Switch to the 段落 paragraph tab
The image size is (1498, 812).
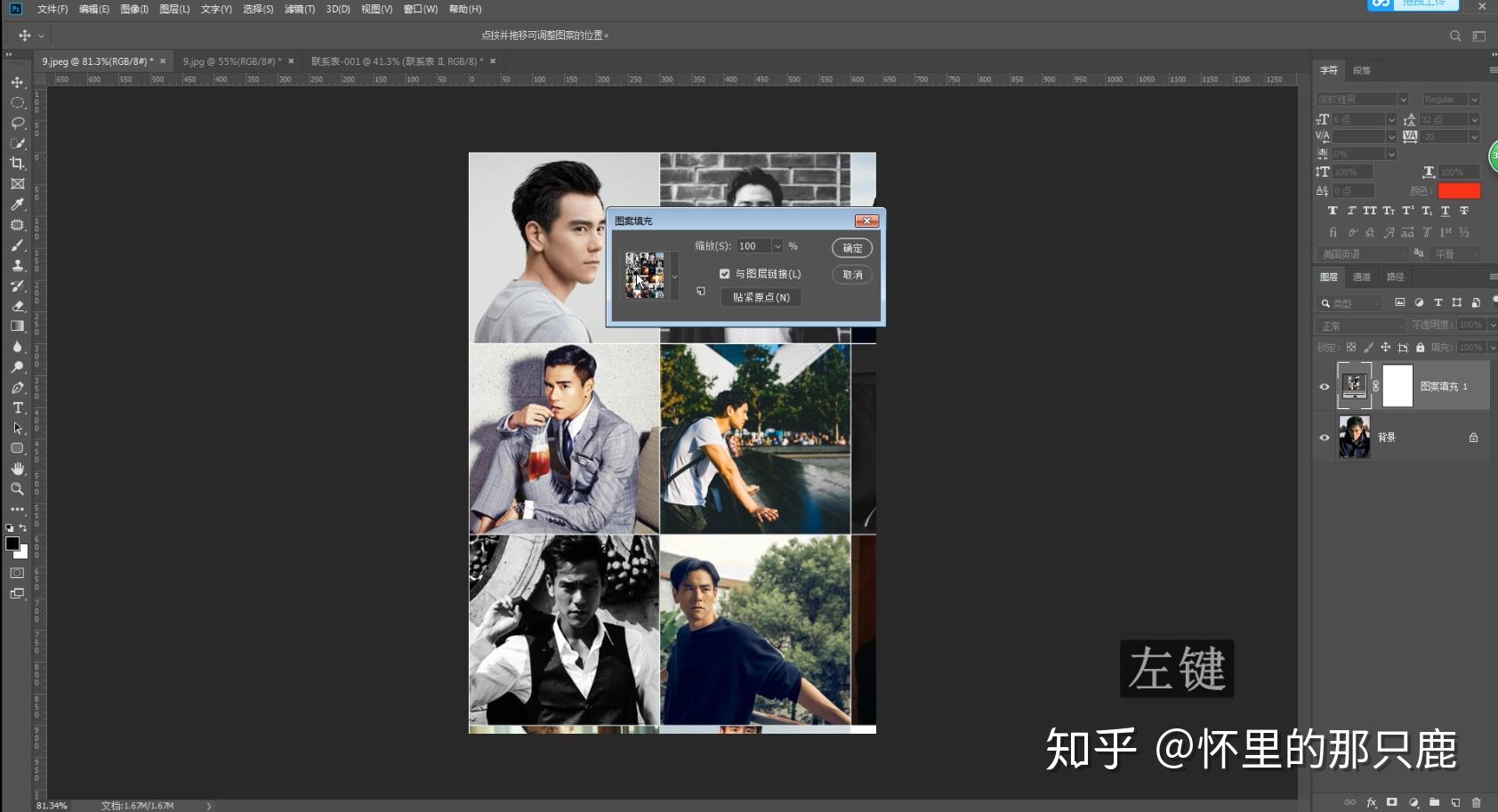click(x=1362, y=70)
